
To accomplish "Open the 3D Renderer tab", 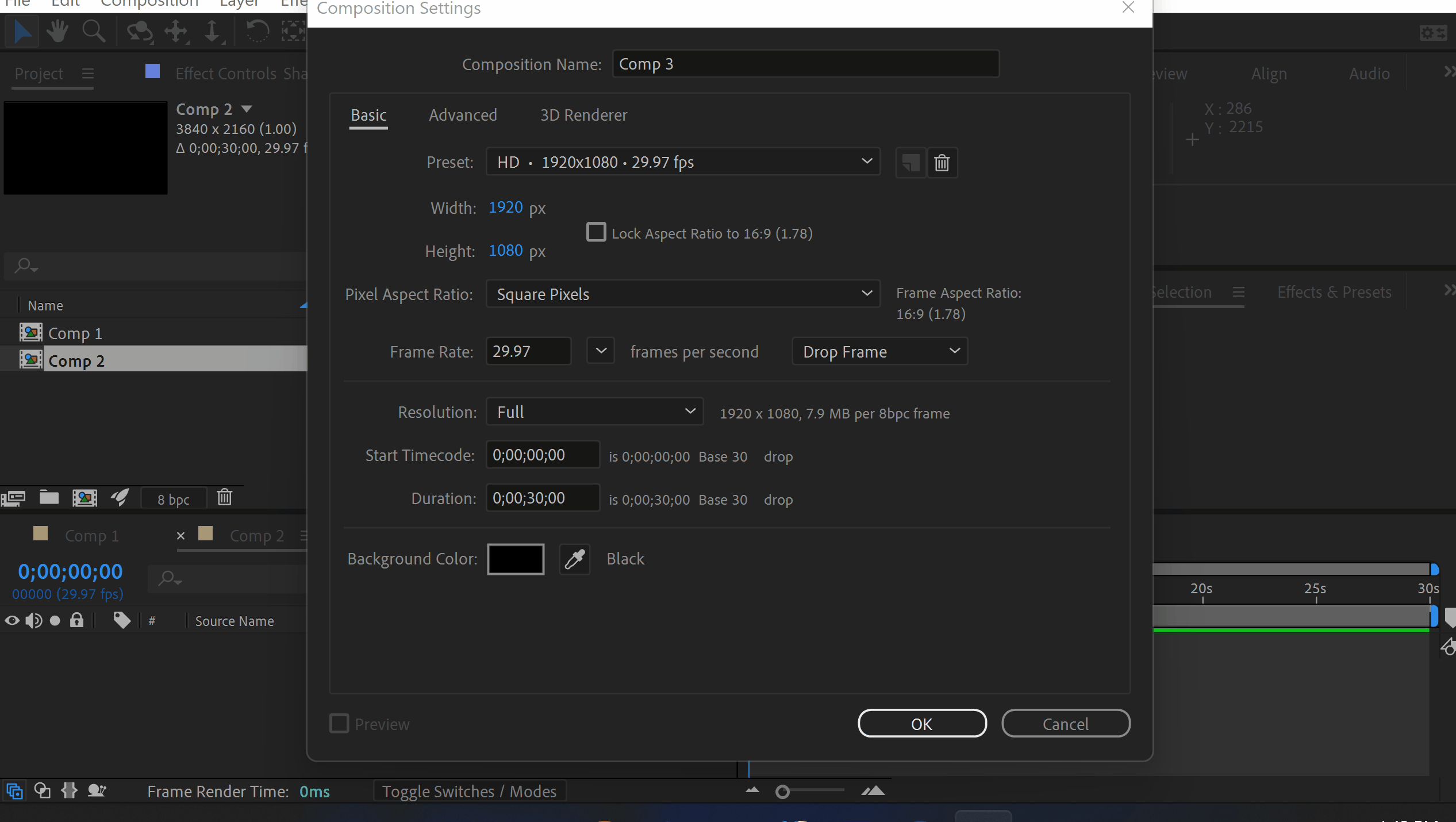I will [x=583, y=115].
